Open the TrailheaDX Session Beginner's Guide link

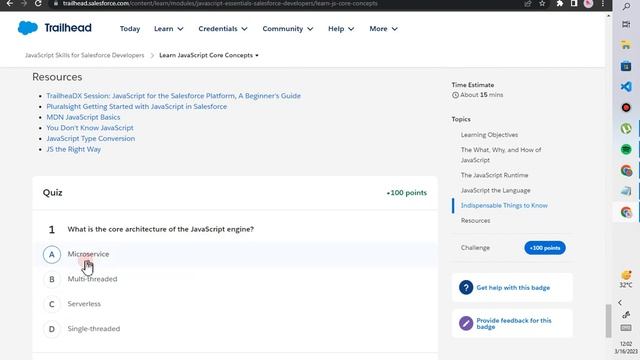pyautogui.click(x=173, y=96)
